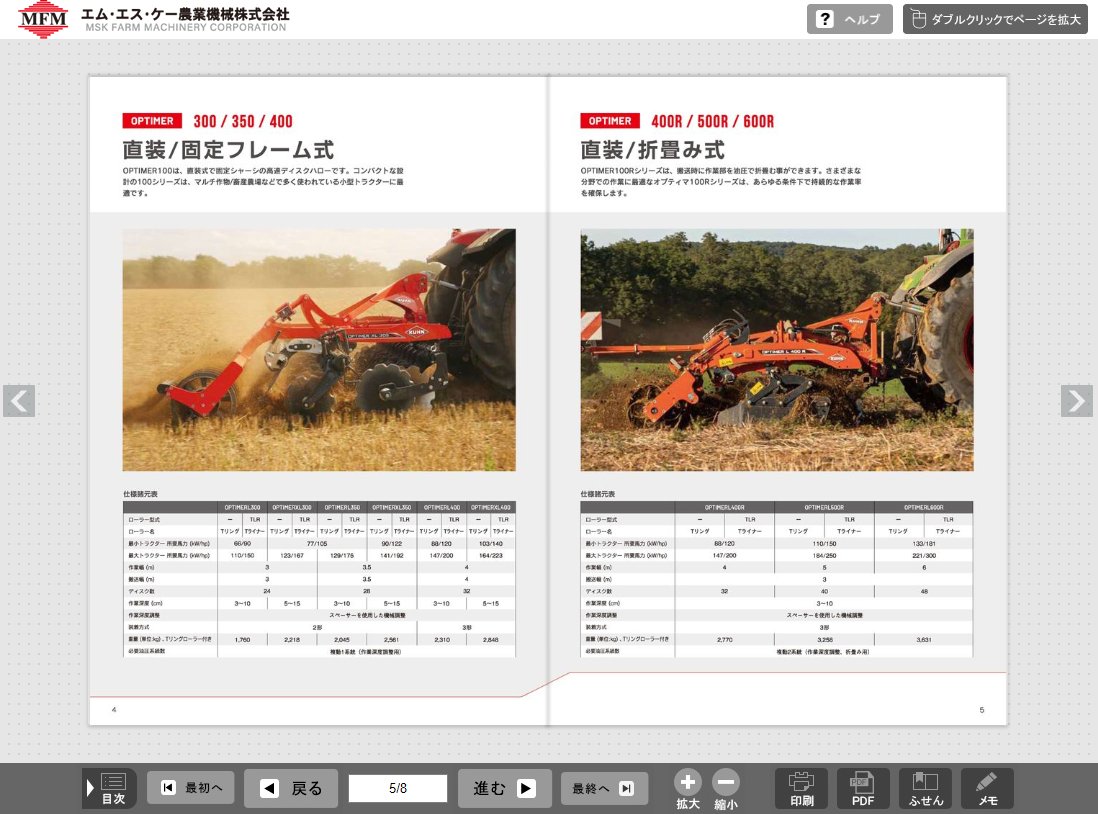1098x814 pixels.
Task: Click the MFM company logo
Action: (x=43, y=19)
